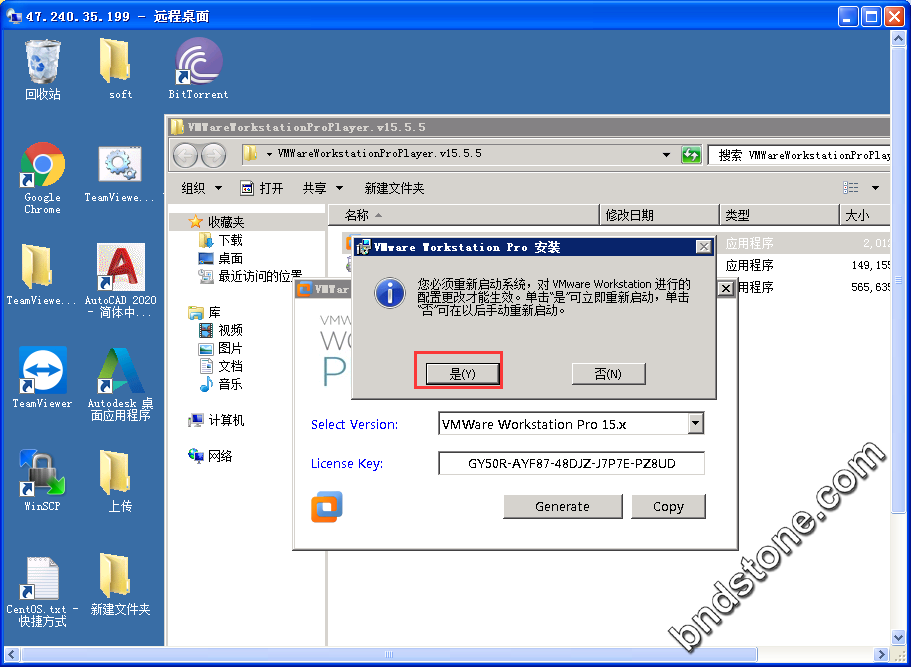This screenshot has height=667, width=911.
Task: Sort files by the 修改日期 column
Action: [659, 215]
